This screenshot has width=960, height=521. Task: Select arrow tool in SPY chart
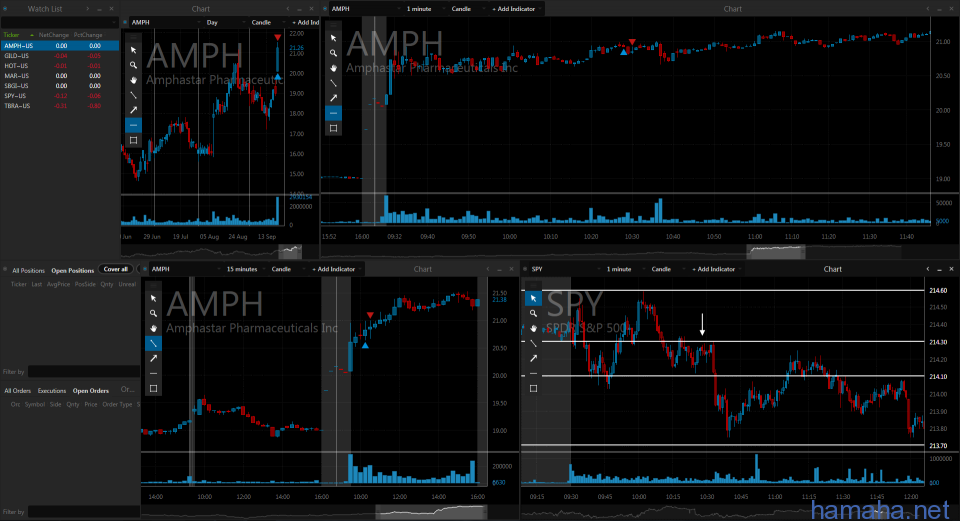[533, 358]
